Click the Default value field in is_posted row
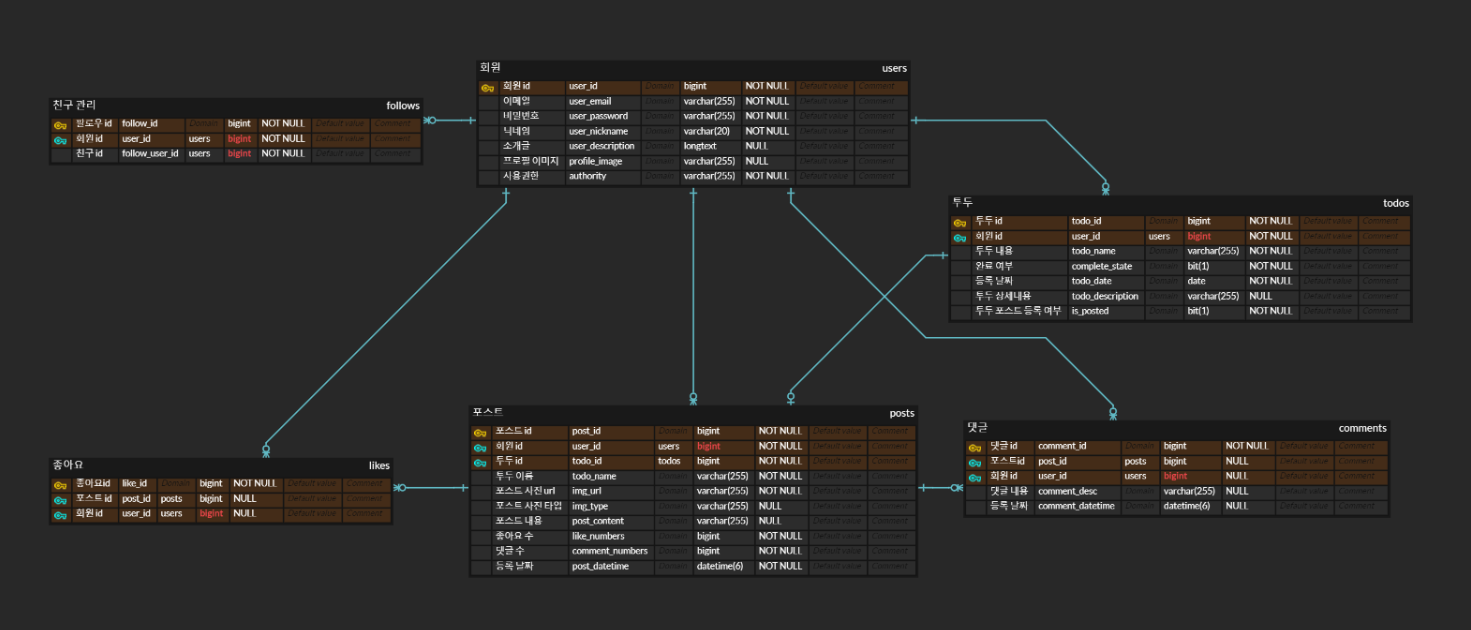 click(1328, 312)
